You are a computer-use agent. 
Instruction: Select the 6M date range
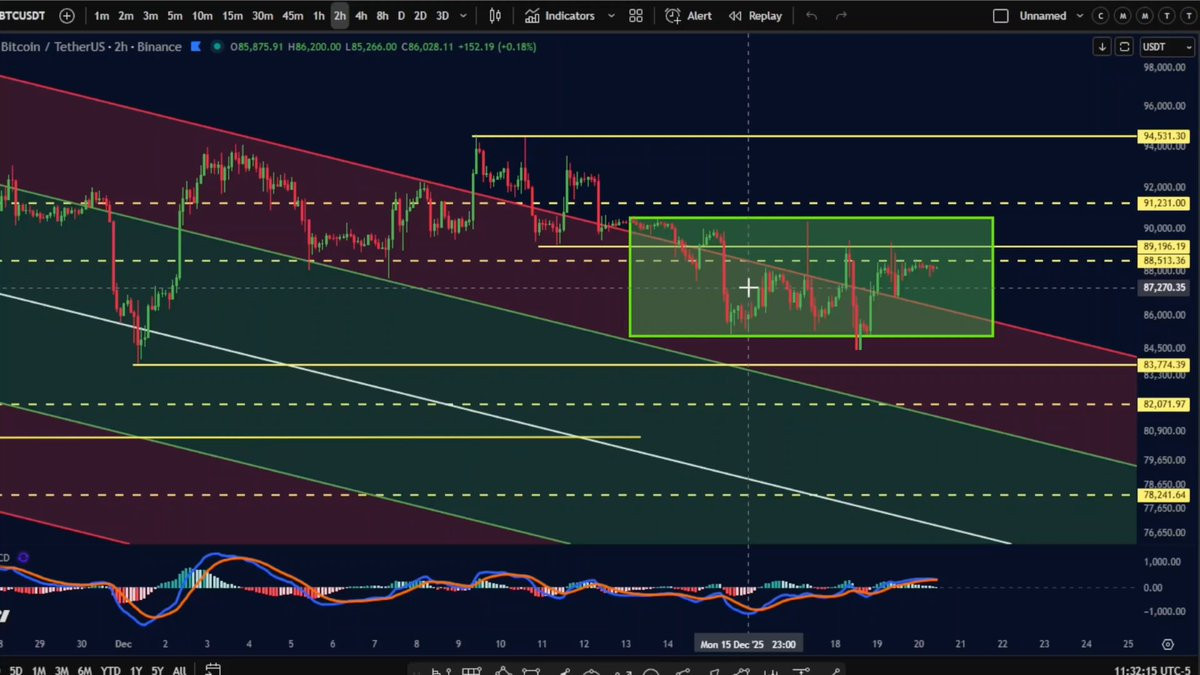[85, 669]
